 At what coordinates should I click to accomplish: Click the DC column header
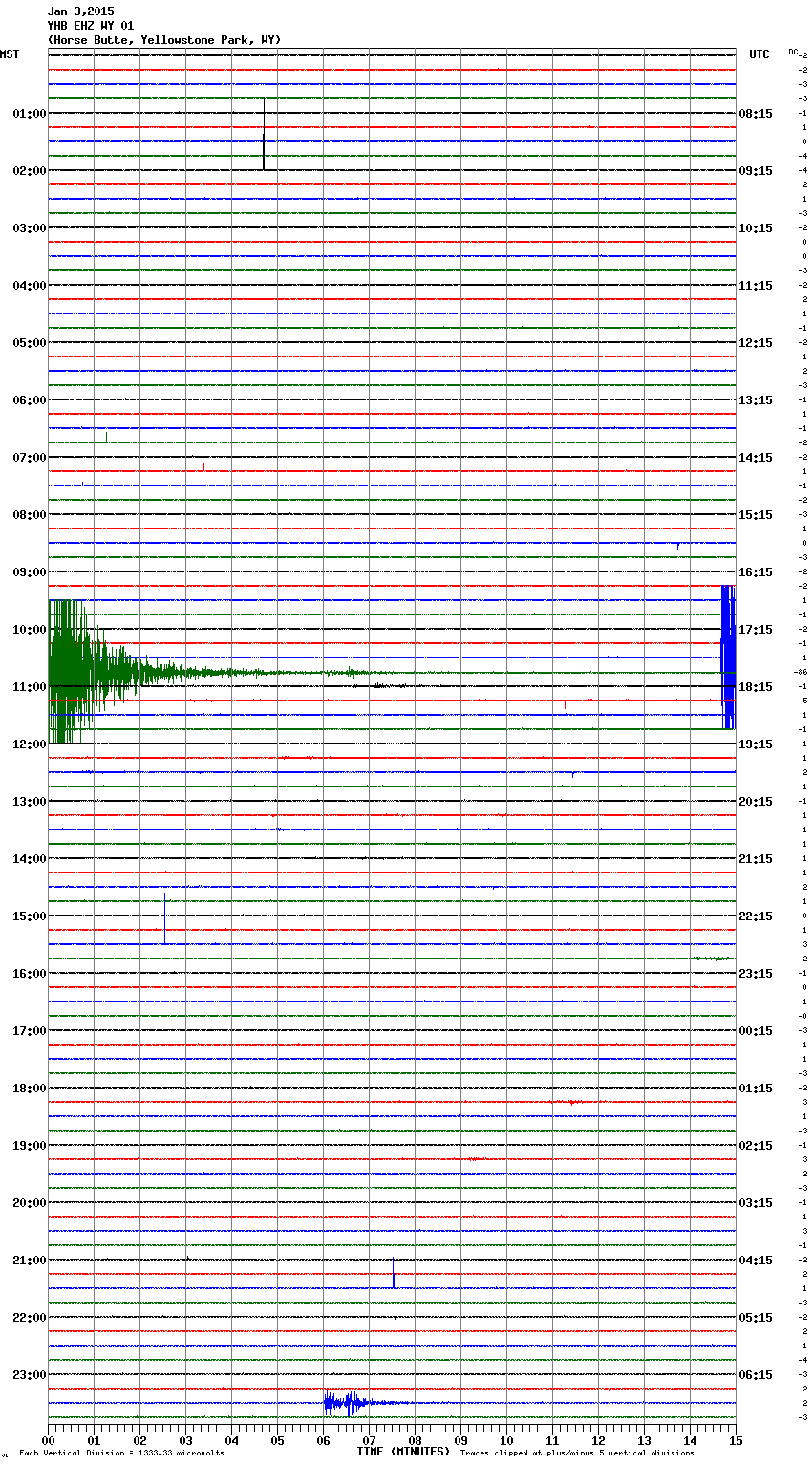(x=793, y=52)
